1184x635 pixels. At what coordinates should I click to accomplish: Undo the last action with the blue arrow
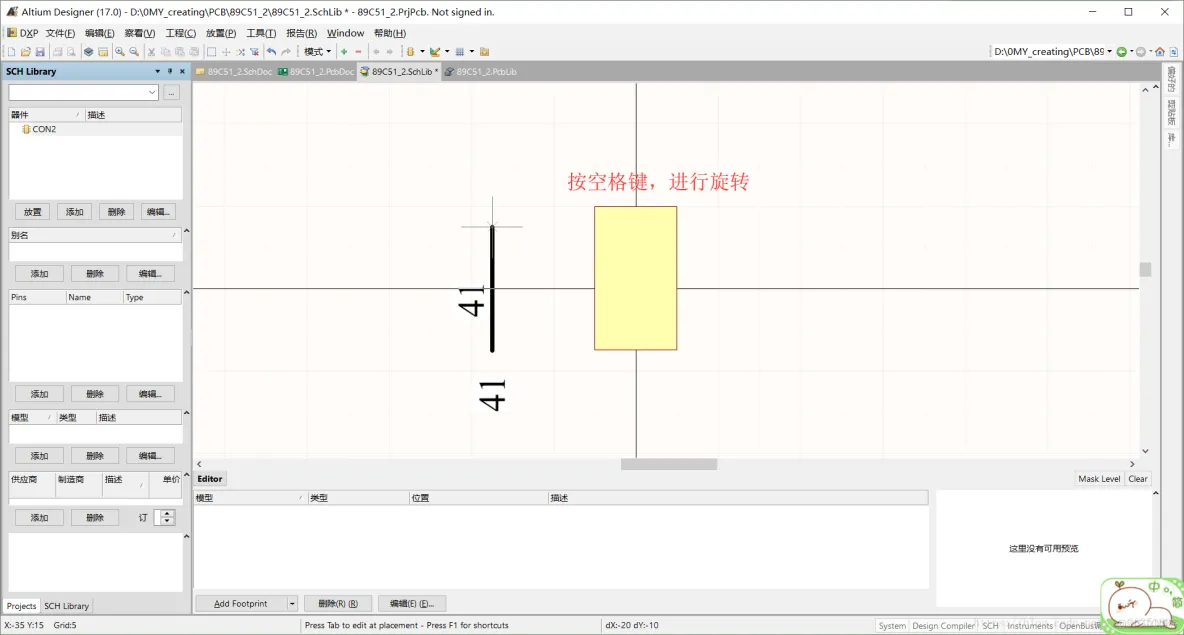click(x=272, y=52)
